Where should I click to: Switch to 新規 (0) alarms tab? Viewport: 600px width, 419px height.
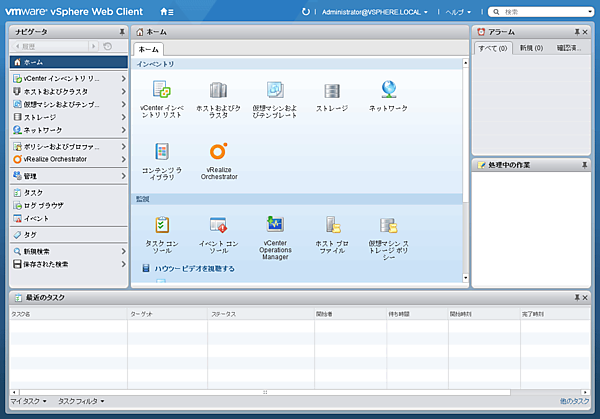531,48
